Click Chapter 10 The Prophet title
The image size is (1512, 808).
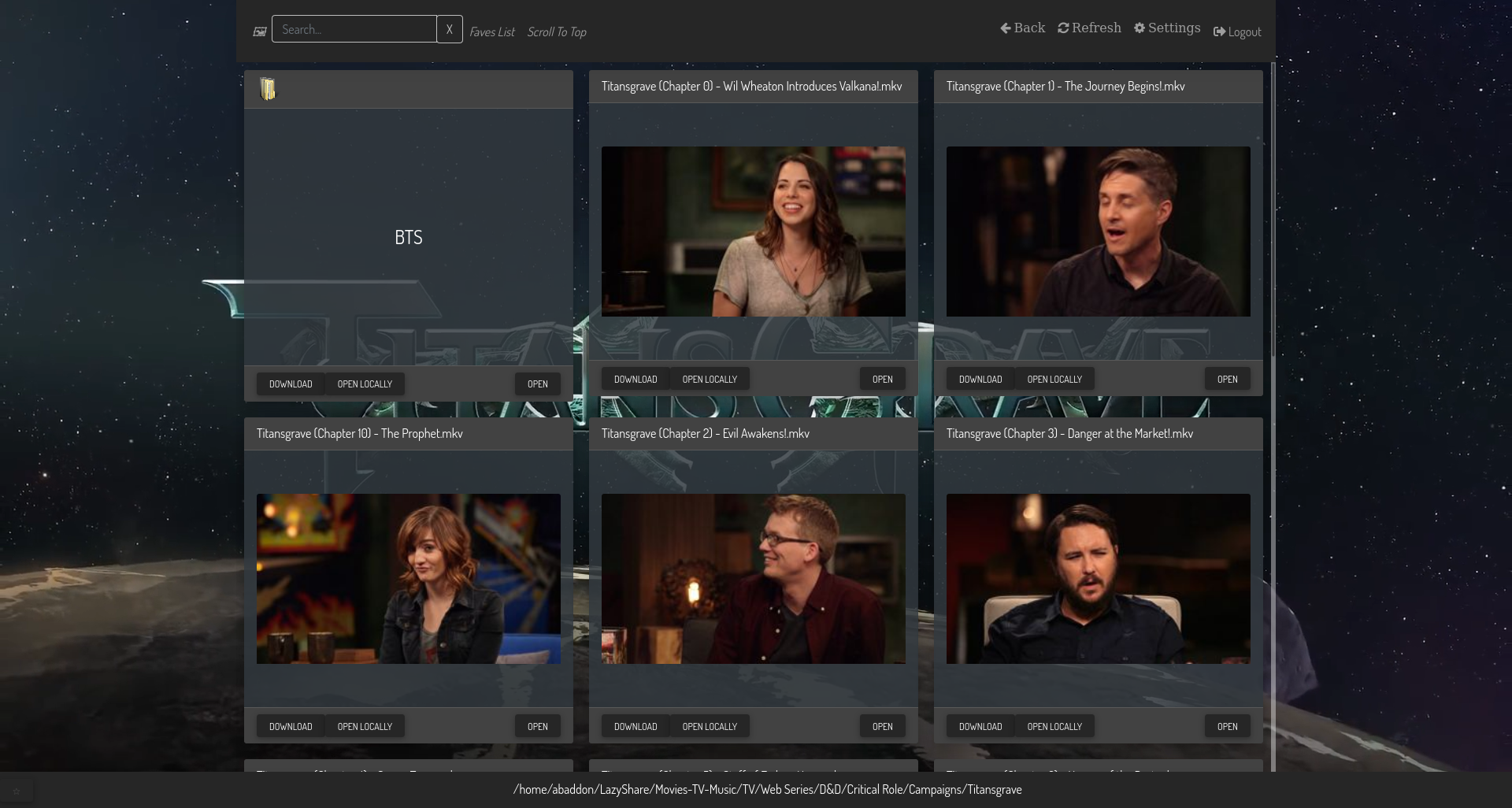click(x=360, y=433)
